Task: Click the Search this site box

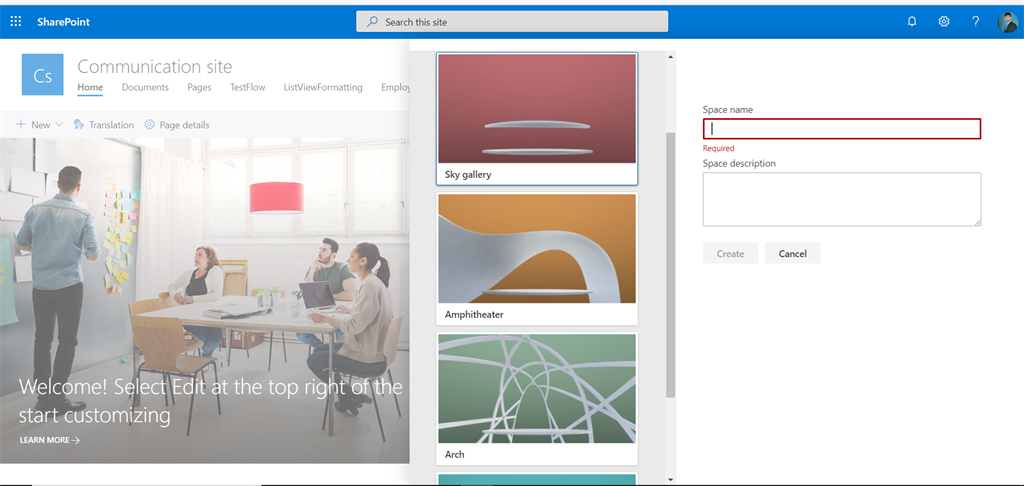Action: click(512, 22)
